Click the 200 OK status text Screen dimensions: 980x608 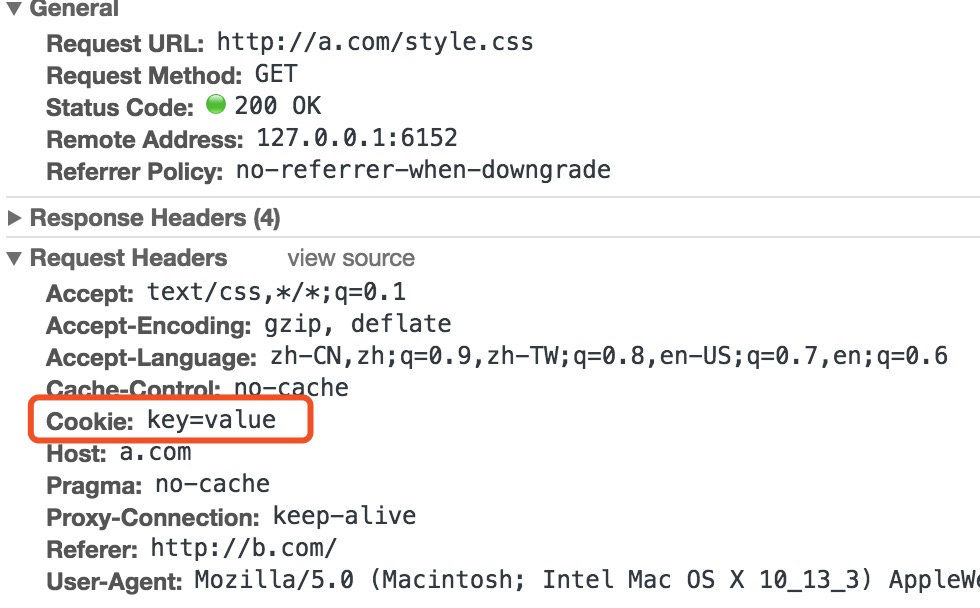(278, 106)
